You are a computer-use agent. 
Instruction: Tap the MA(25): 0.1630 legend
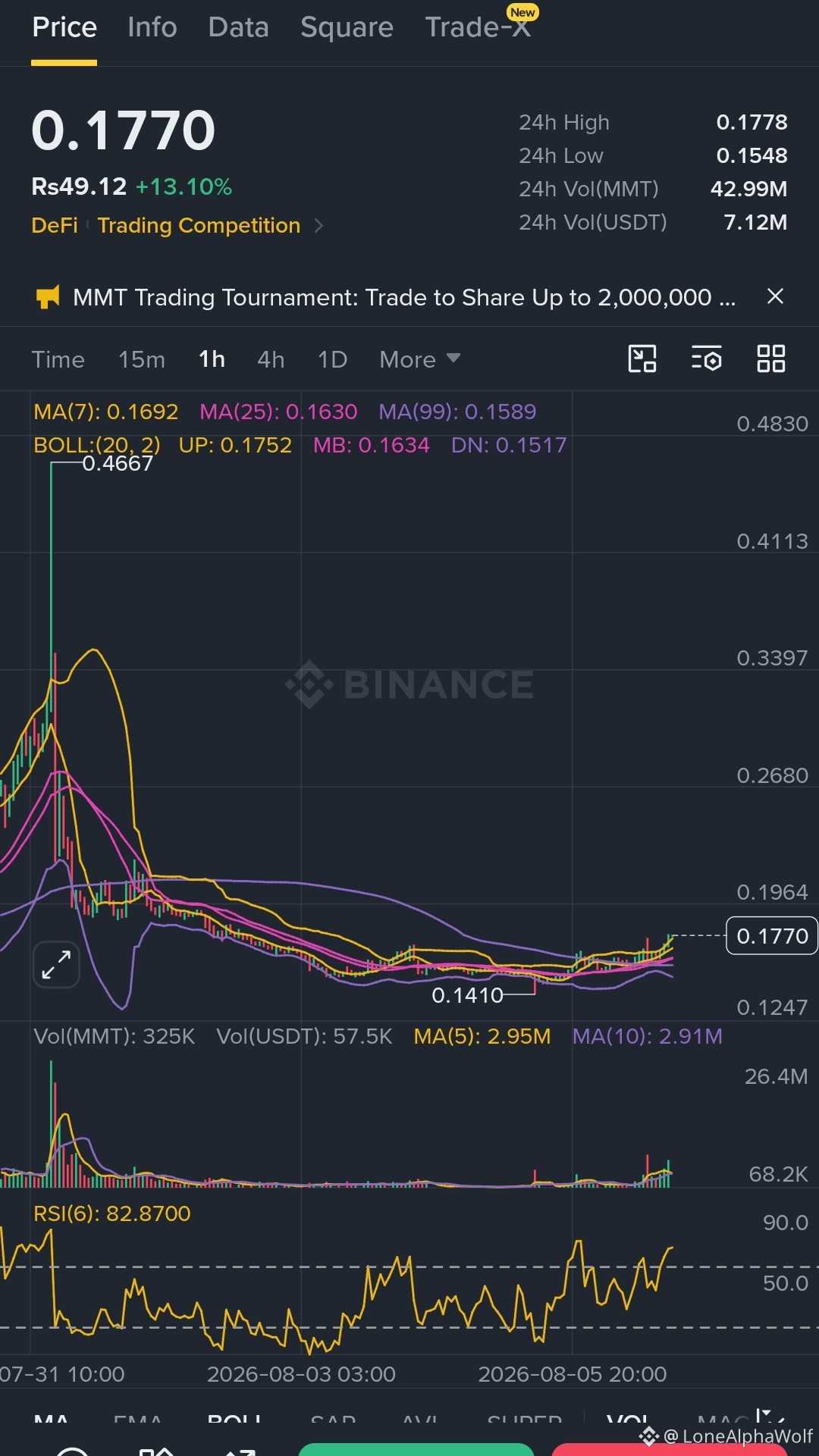278,412
